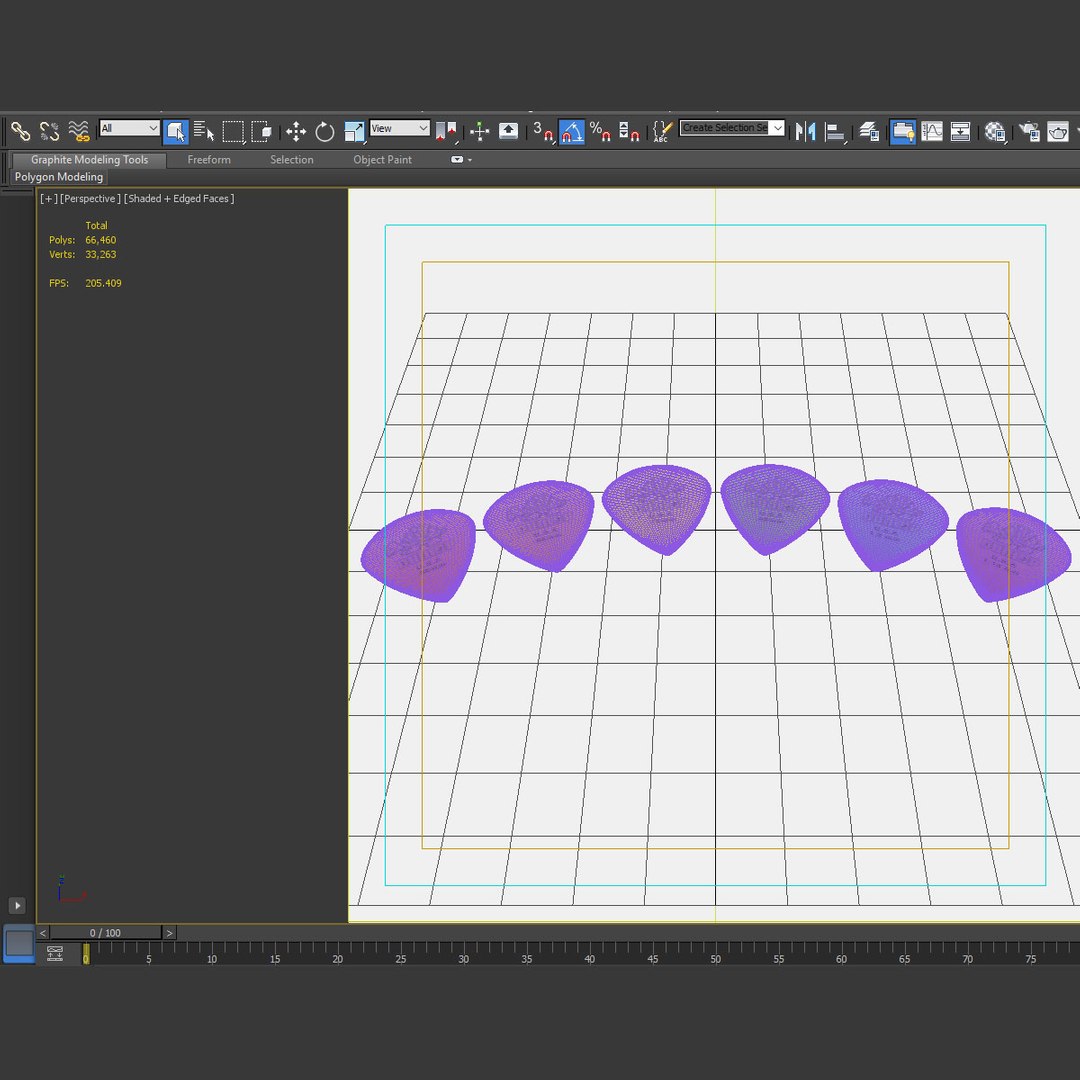This screenshot has width=1080, height=1080.
Task: Click the Select and Manipulate icon
Action: click(479, 131)
